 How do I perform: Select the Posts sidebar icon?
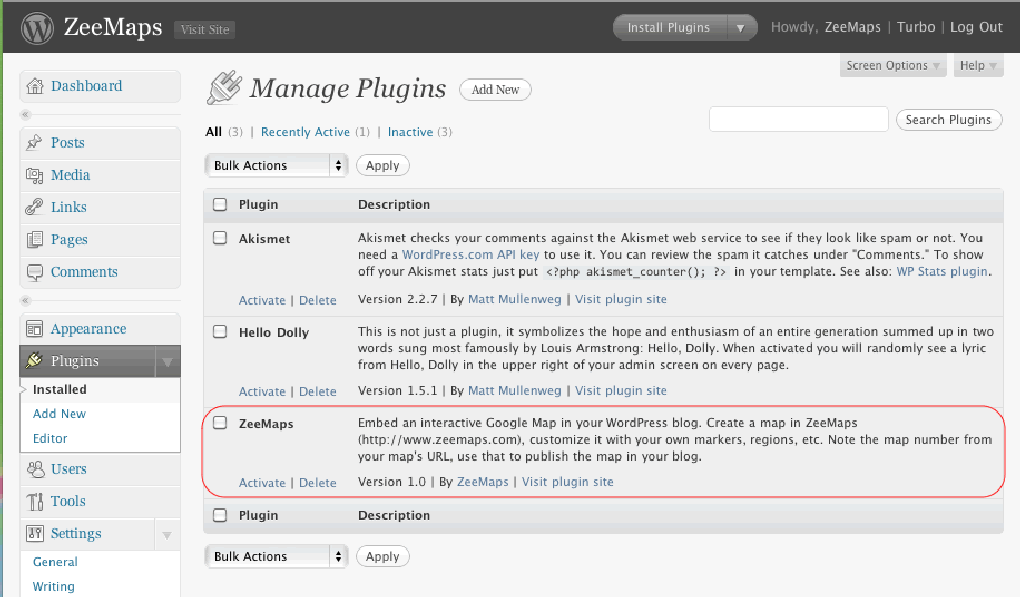click(37, 143)
